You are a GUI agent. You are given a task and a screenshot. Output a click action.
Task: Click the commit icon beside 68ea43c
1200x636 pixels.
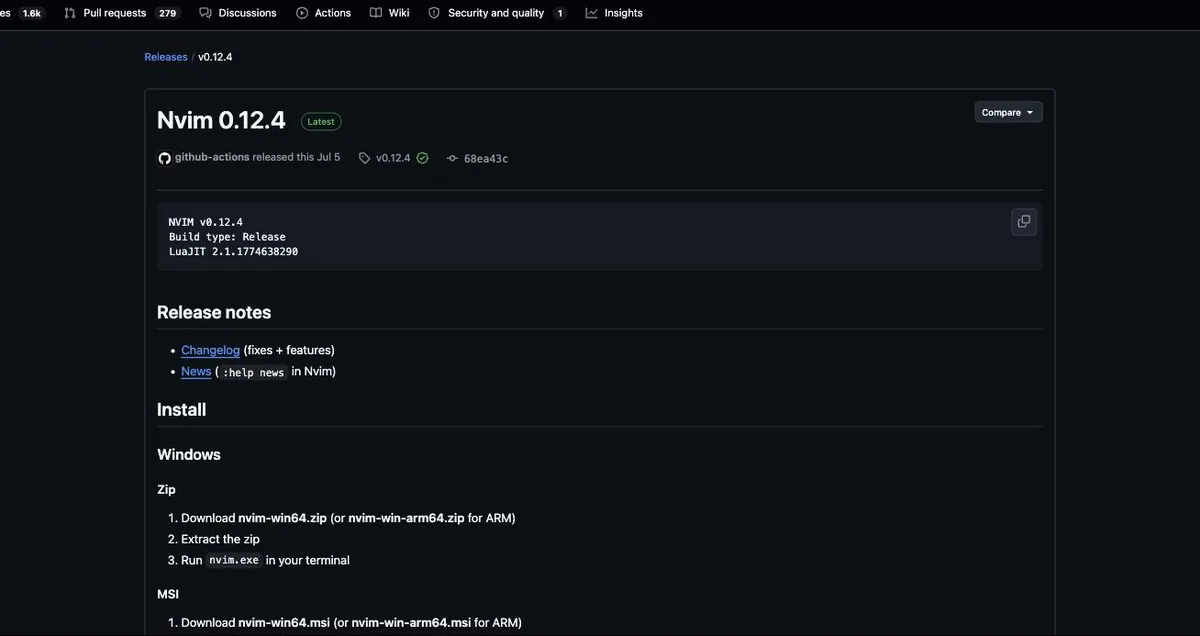pos(453,158)
